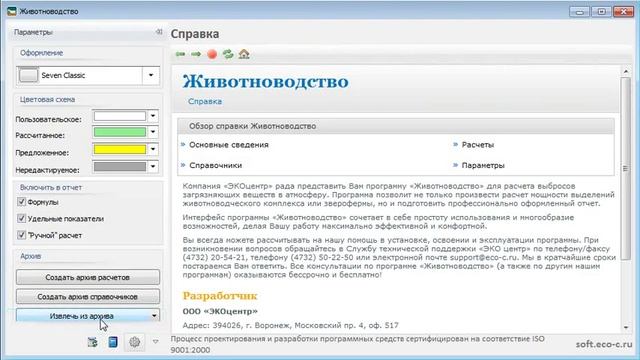This screenshot has width=640, height=360.
Task: Go forward in help navigation
Action: (x=196, y=54)
